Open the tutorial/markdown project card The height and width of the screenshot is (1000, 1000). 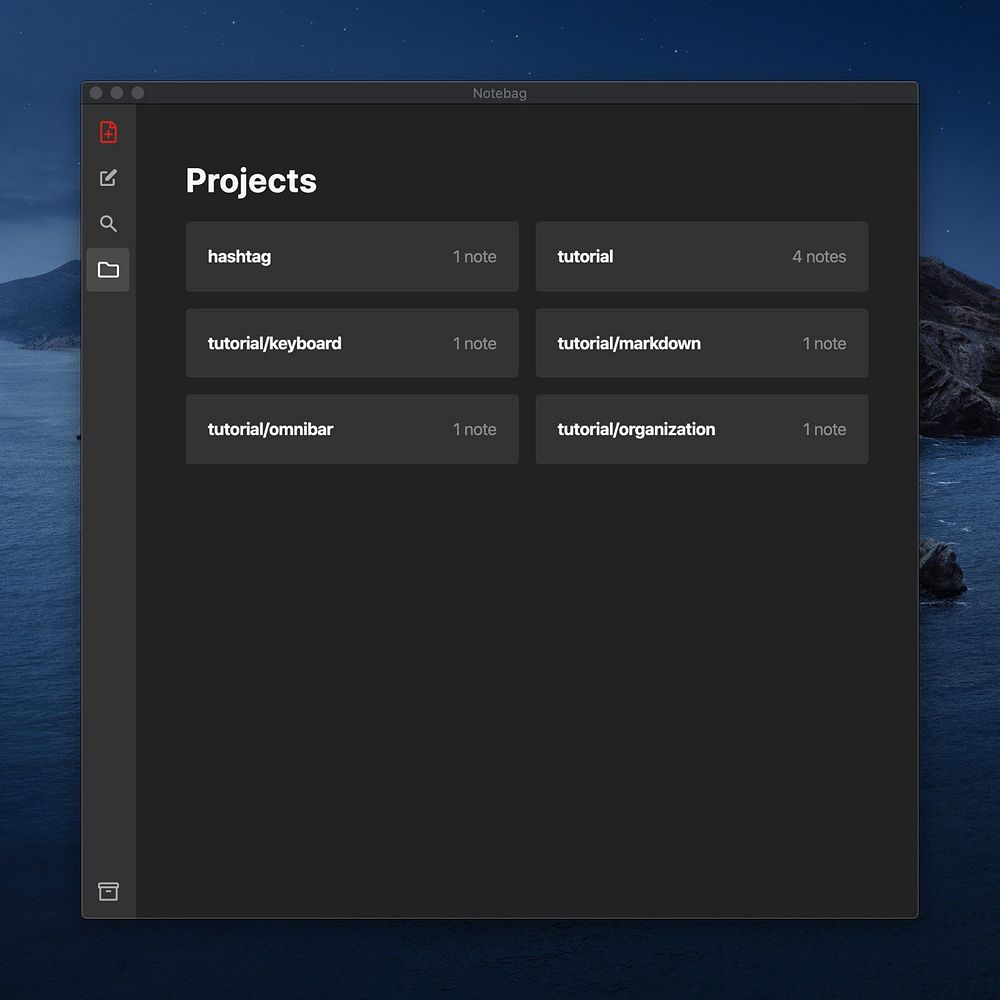[702, 343]
